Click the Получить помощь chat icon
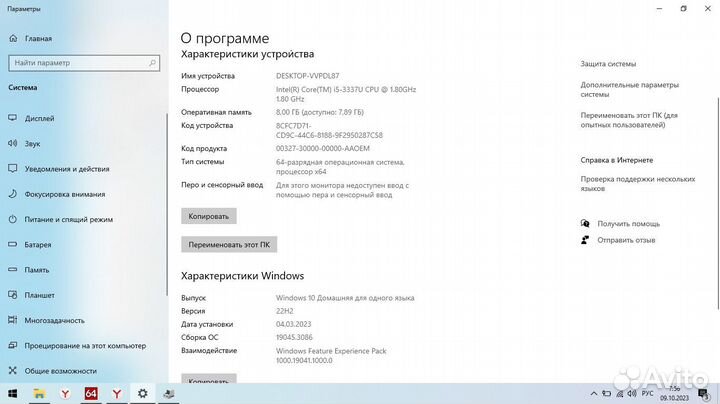Screen dimensions: 720x404 pos(585,224)
